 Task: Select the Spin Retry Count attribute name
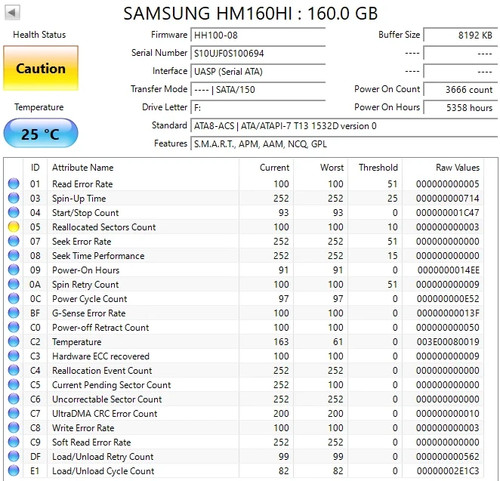[85, 285]
